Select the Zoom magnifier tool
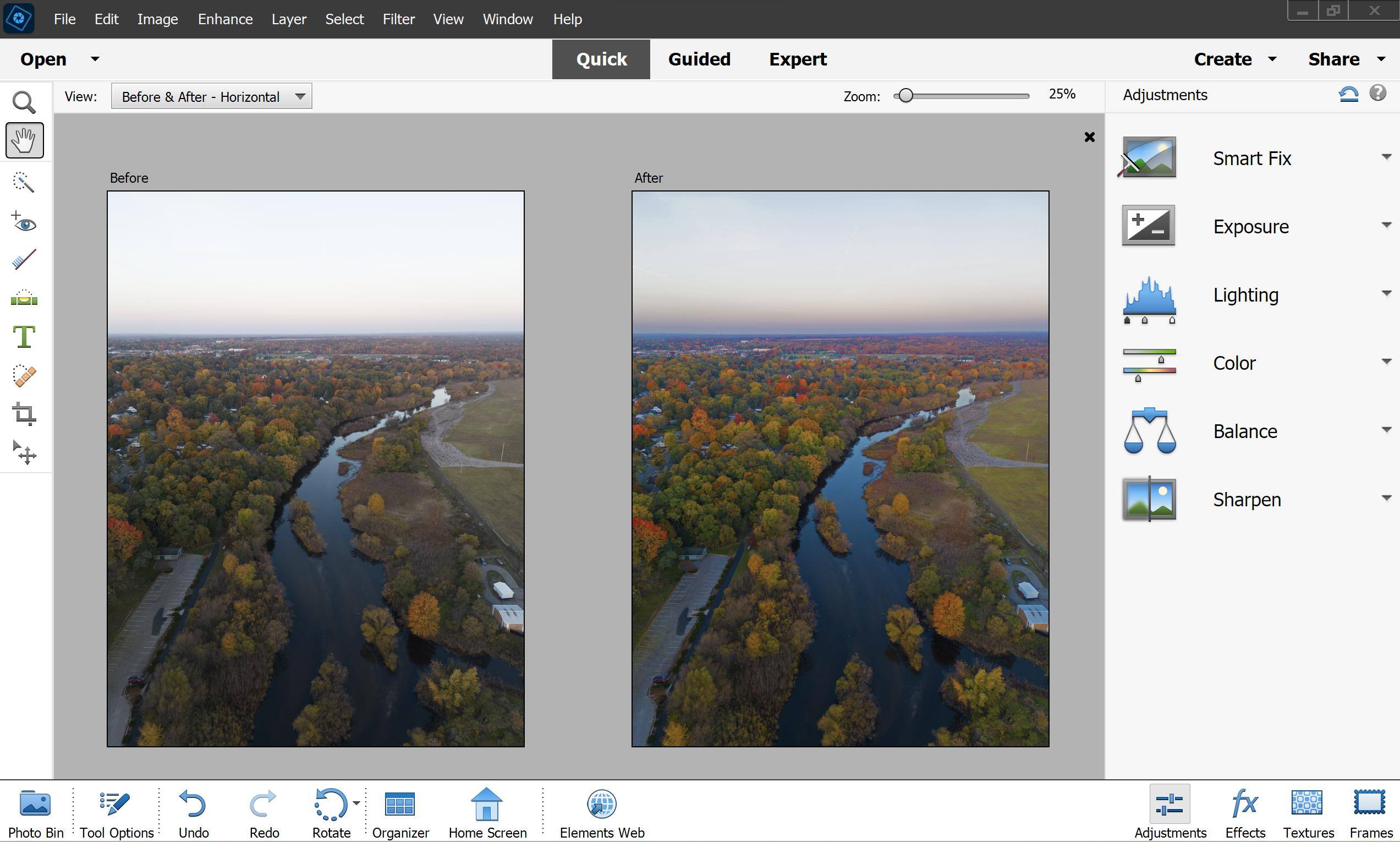The height and width of the screenshot is (842, 1400). pyautogui.click(x=24, y=103)
